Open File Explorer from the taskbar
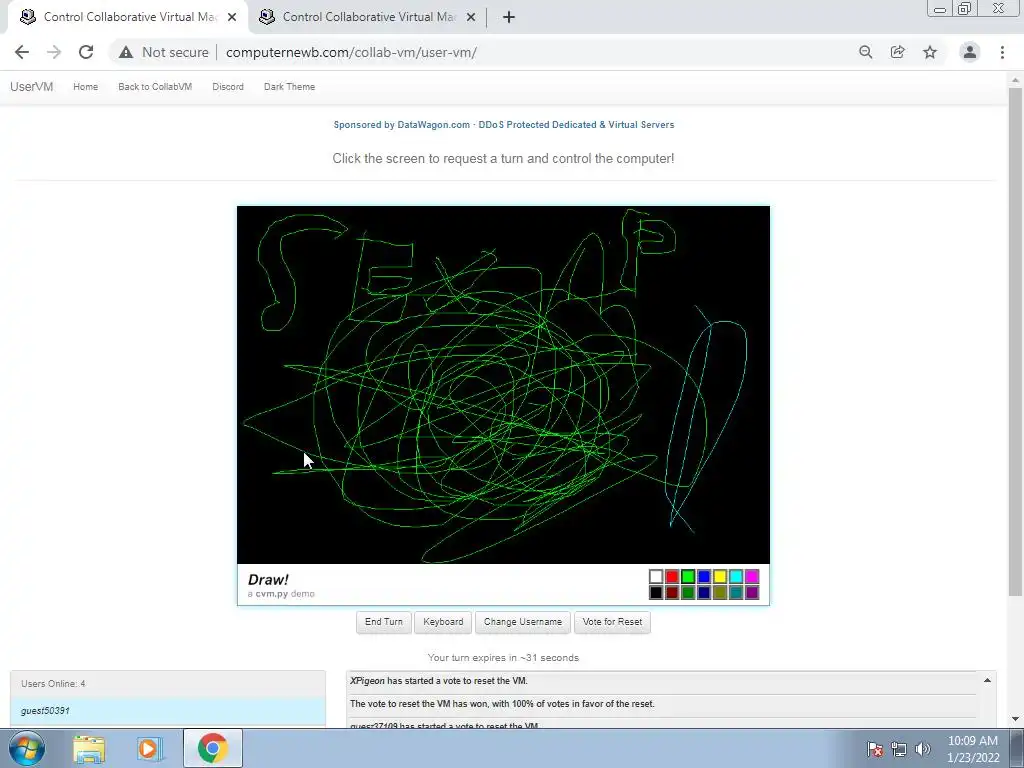1024x768 pixels. tap(89, 748)
